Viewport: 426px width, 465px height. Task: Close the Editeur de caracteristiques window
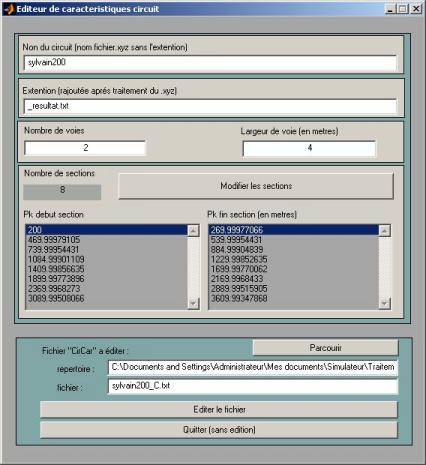pos(416,9)
